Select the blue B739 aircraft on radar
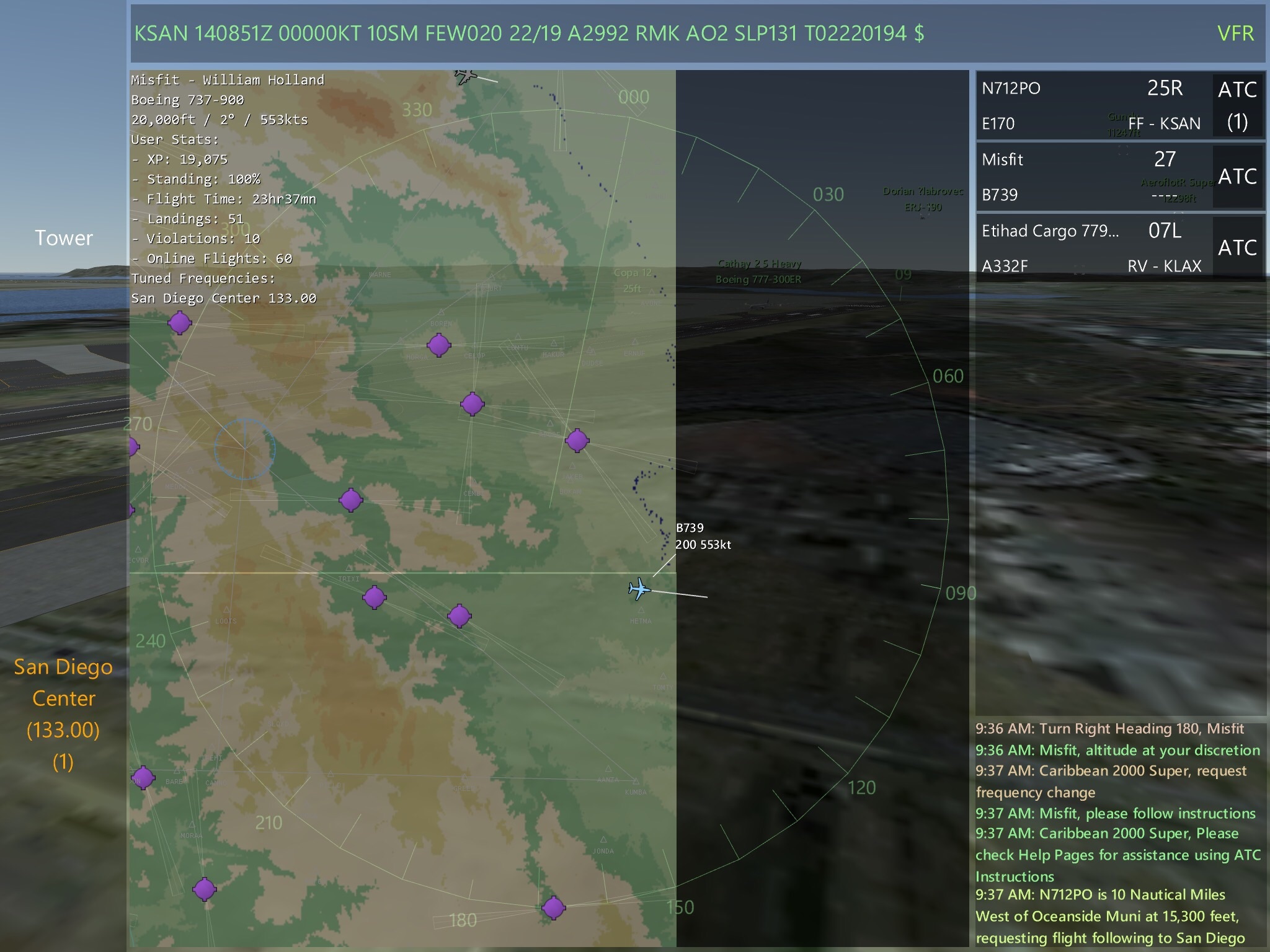This screenshot has width=1270, height=952. tap(639, 589)
